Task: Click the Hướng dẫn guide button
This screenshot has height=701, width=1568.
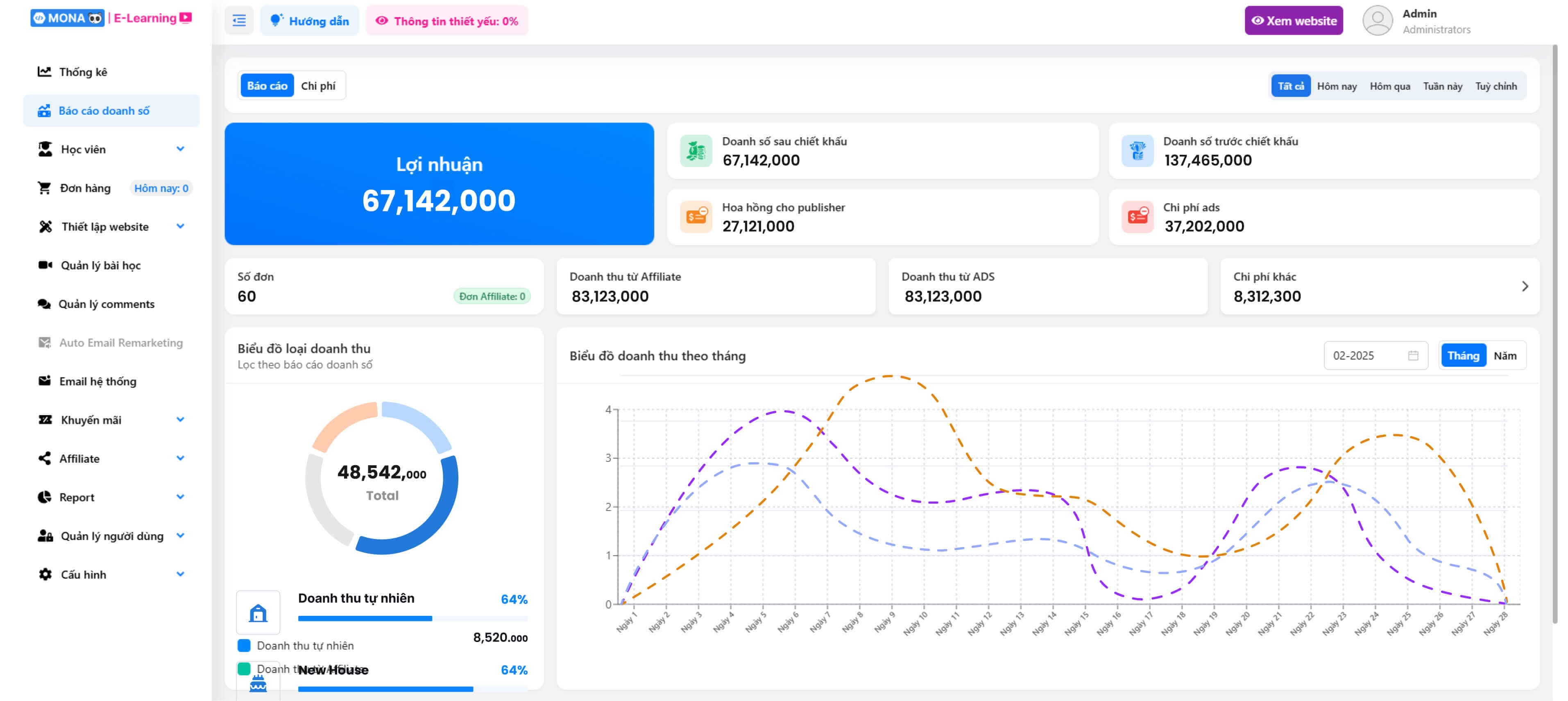Action: point(309,21)
